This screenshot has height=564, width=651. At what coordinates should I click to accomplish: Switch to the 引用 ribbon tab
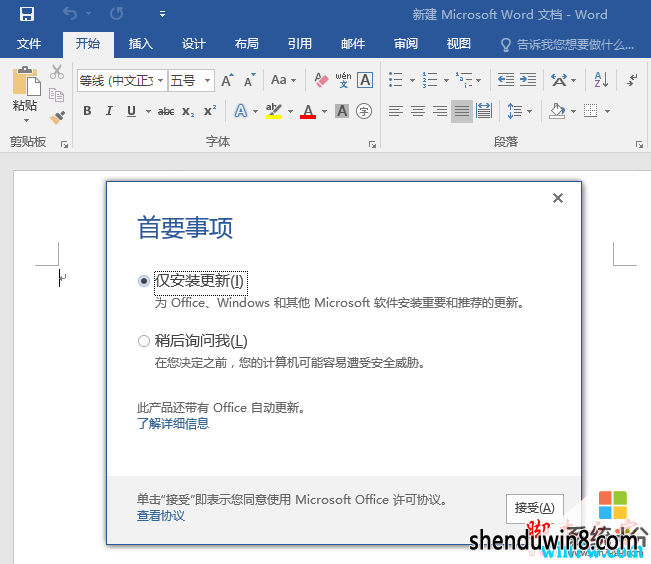click(x=300, y=44)
